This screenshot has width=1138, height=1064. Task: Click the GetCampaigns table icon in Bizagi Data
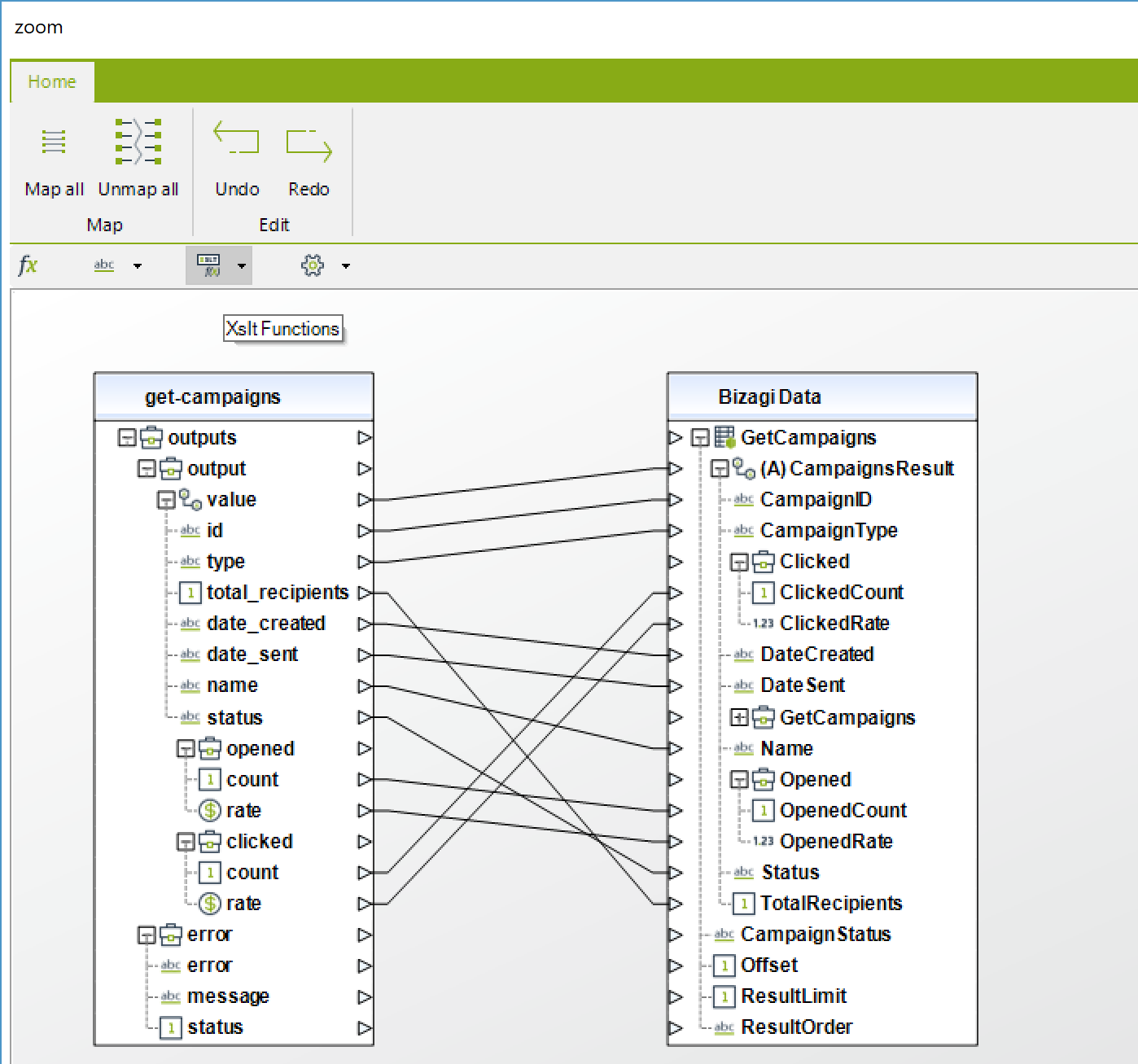click(724, 438)
